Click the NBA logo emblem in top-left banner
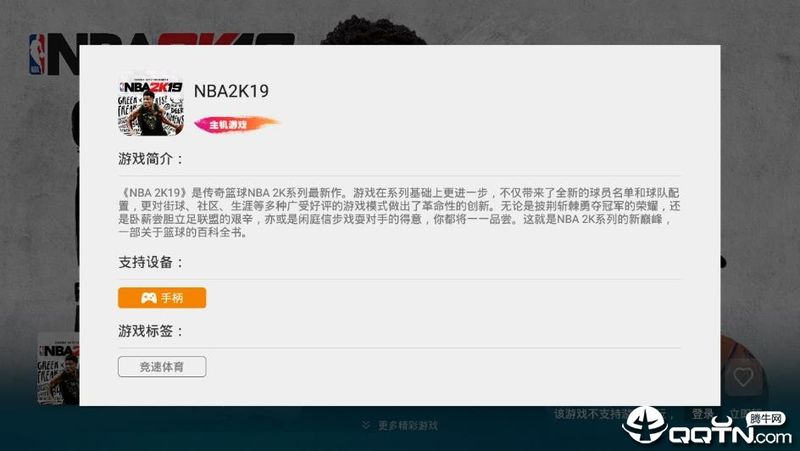 pos(37,54)
